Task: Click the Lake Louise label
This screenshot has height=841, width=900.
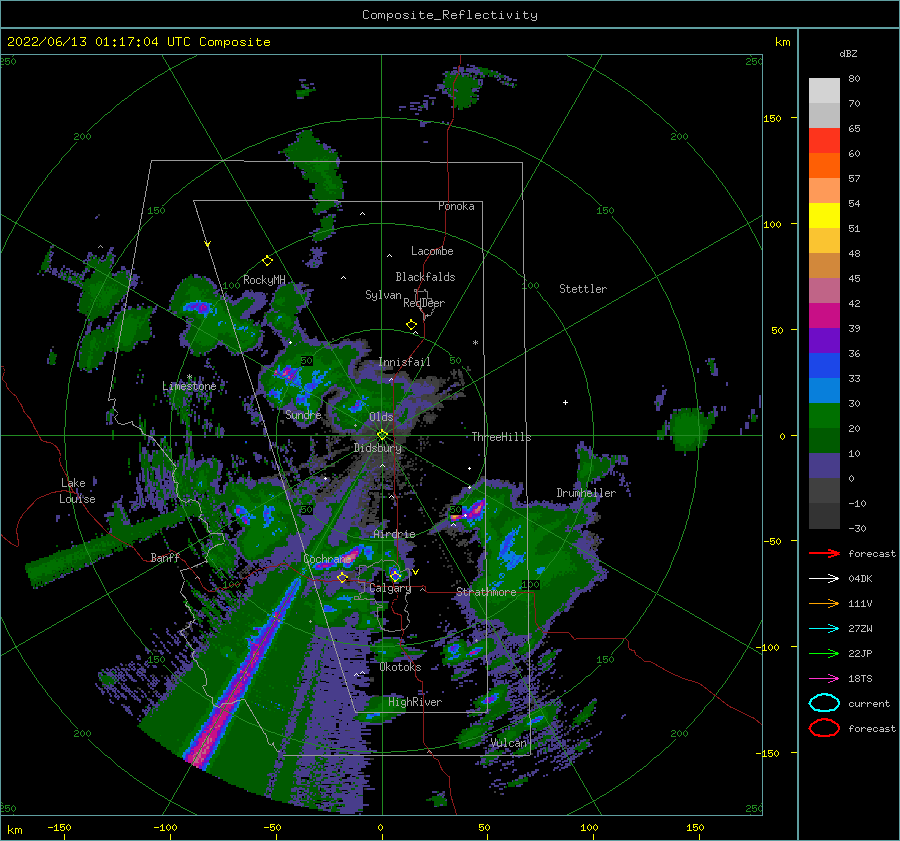Action: click(x=77, y=491)
